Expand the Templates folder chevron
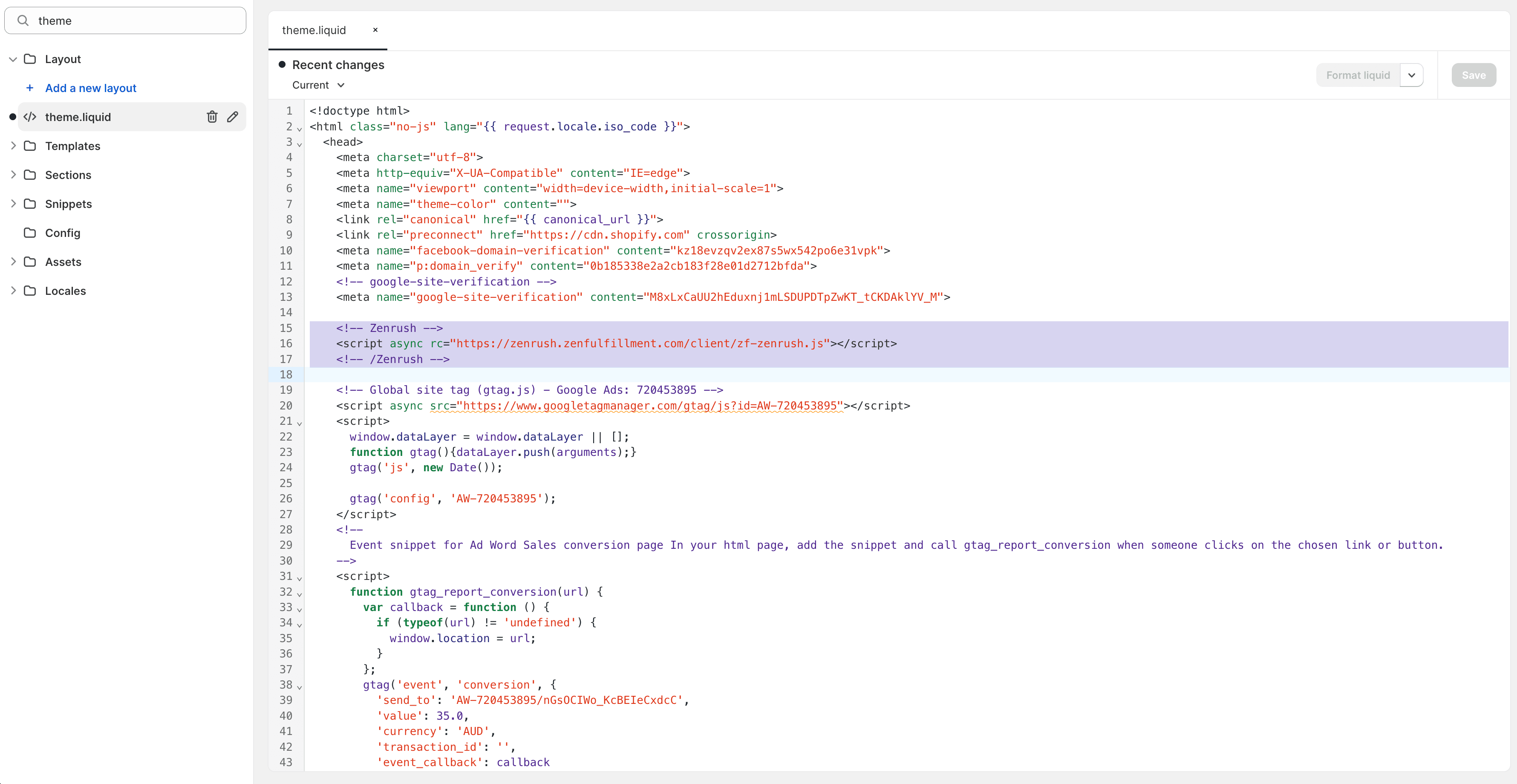This screenshot has height=784, width=1517. click(x=13, y=145)
